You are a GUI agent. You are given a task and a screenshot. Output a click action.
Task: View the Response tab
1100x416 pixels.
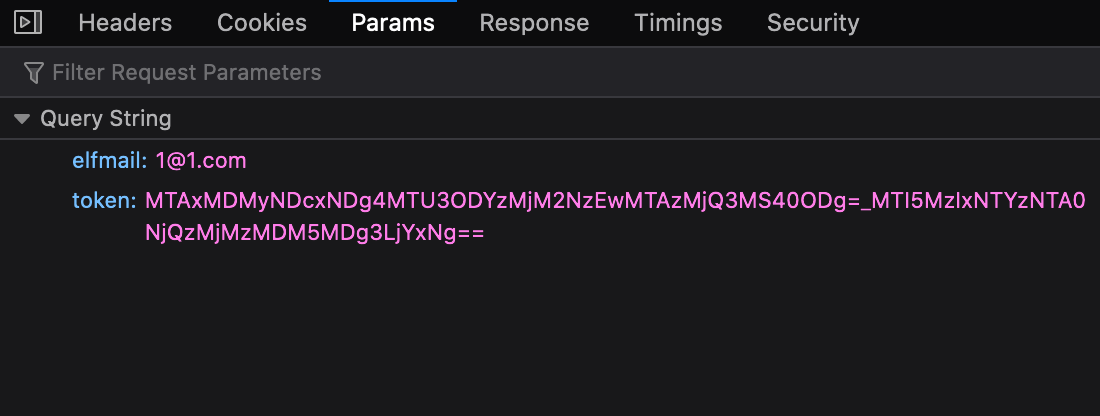coord(534,23)
